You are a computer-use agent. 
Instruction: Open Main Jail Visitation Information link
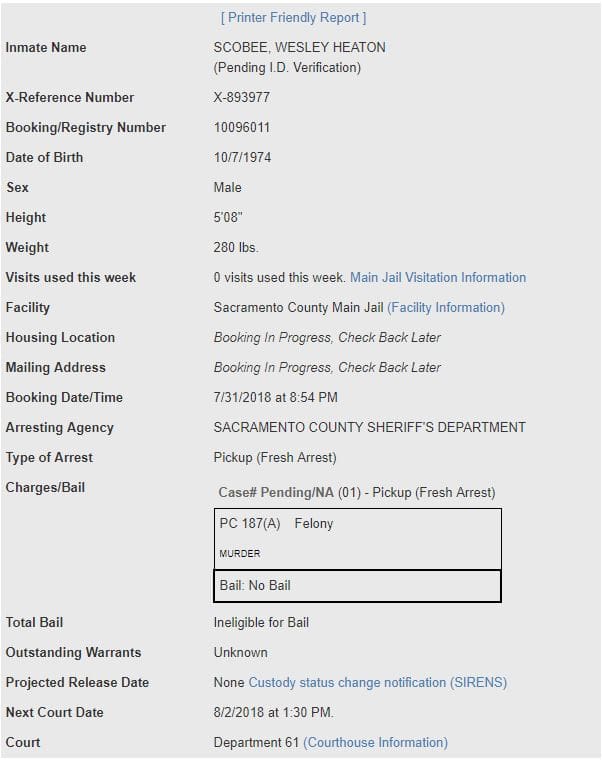[x=438, y=277]
